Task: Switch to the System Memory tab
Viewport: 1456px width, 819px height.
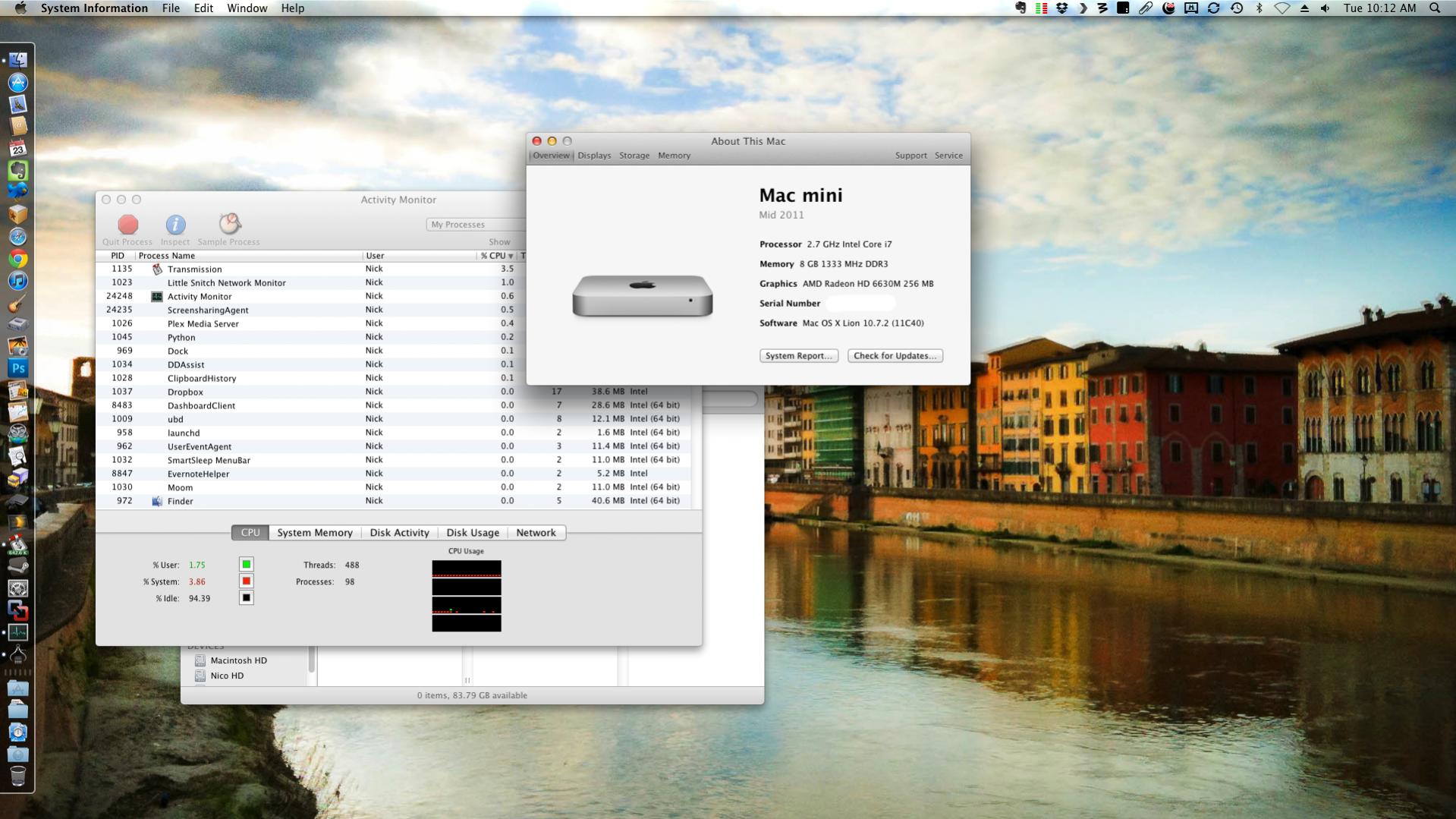Action: pyautogui.click(x=314, y=533)
